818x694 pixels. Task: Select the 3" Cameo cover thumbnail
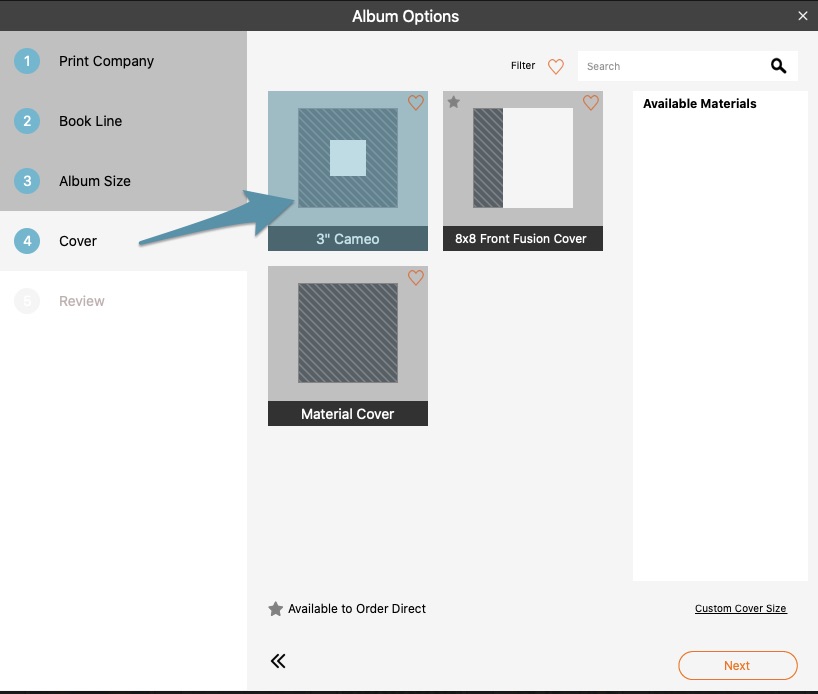348,171
